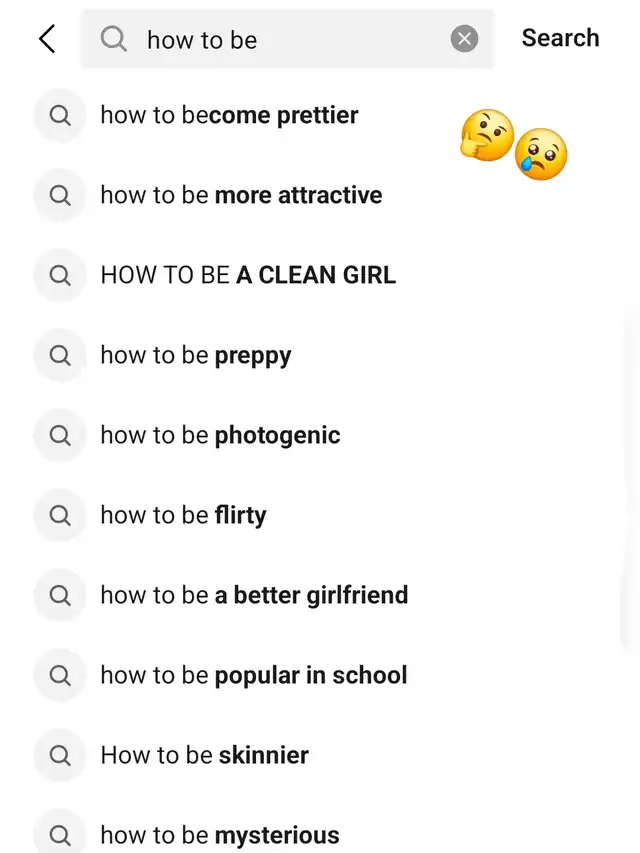Tap the magnifier icon inside the search bar
The width and height of the screenshot is (640, 853).
(x=114, y=39)
